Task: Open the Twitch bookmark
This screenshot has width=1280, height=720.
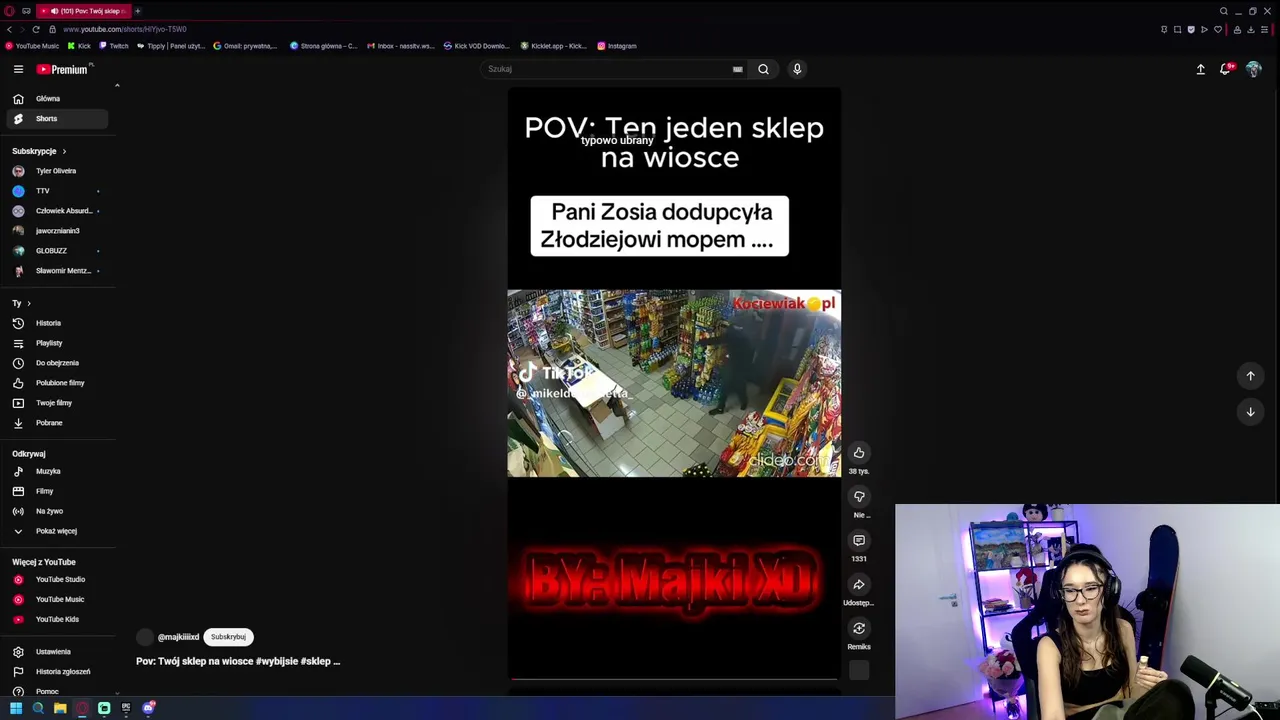Action: 114,46
